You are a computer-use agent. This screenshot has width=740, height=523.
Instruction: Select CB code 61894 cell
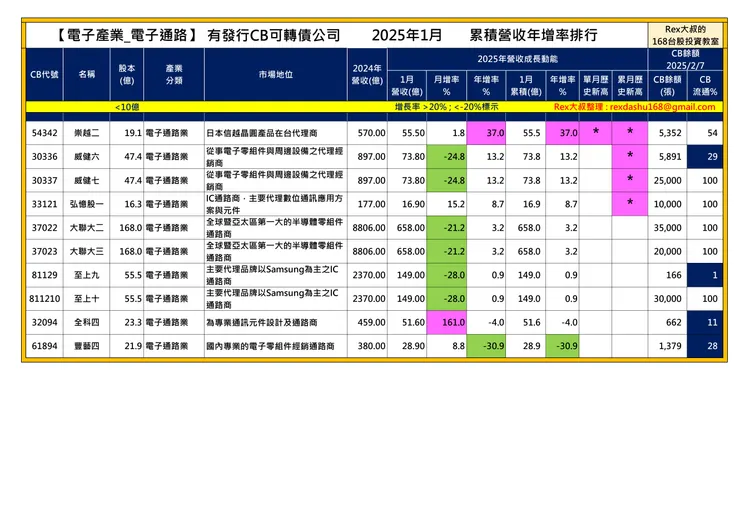pos(44,346)
